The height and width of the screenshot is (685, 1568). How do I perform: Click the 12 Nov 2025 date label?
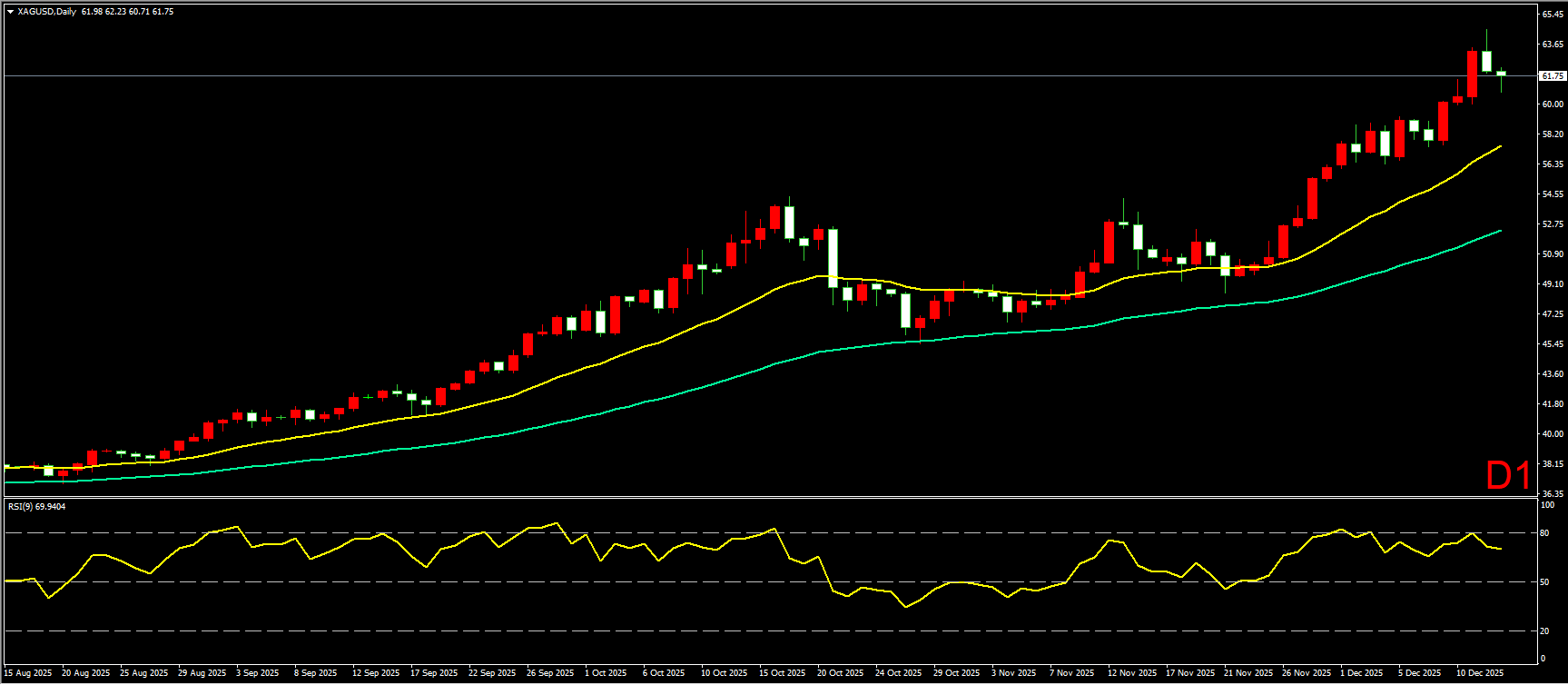pos(1131,673)
